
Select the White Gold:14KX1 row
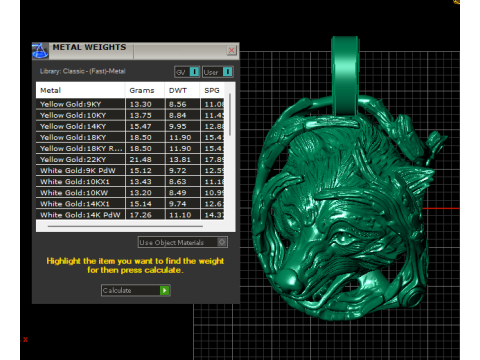pos(130,203)
